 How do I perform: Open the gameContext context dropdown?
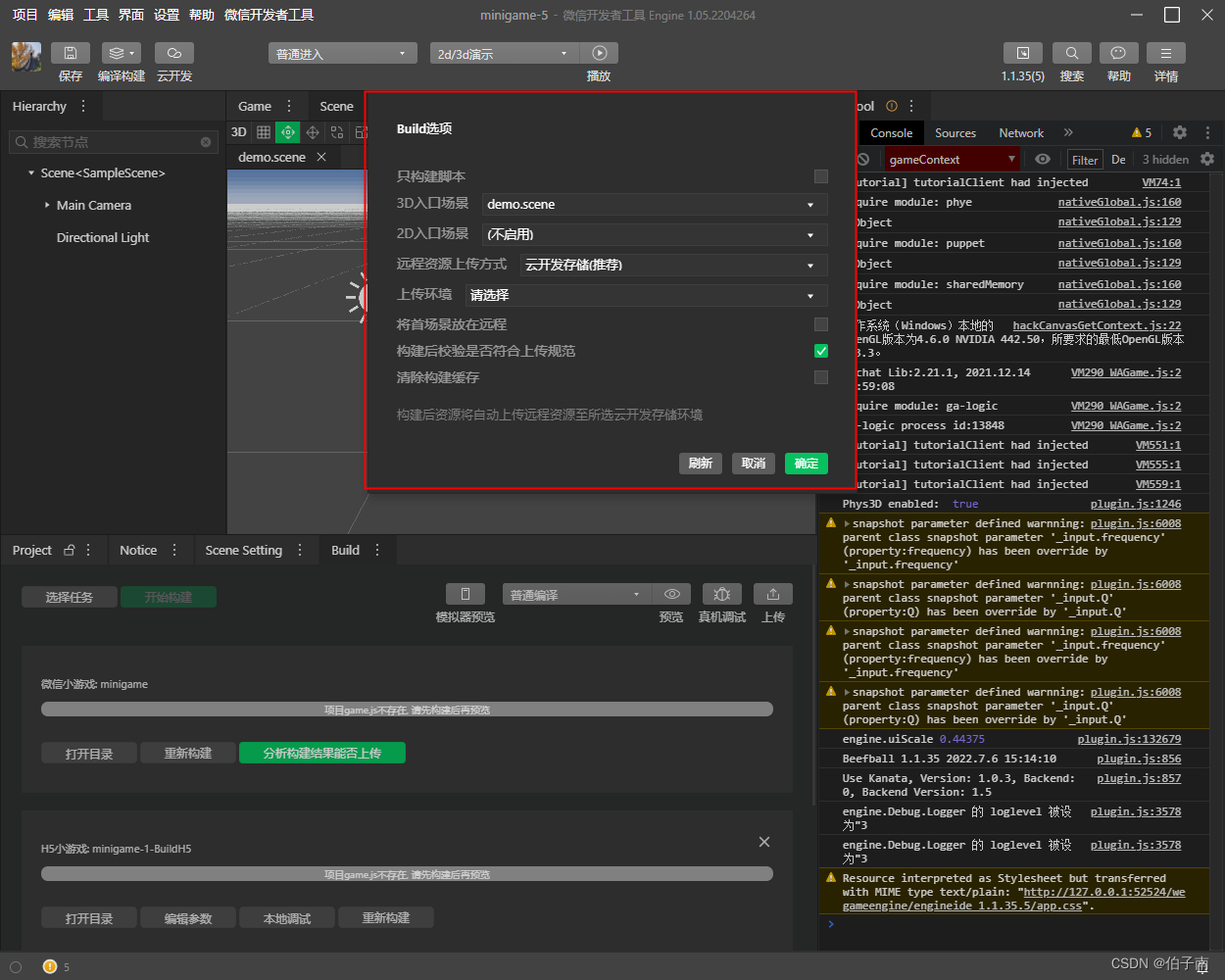pyautogui.click(x=953, y=160)
